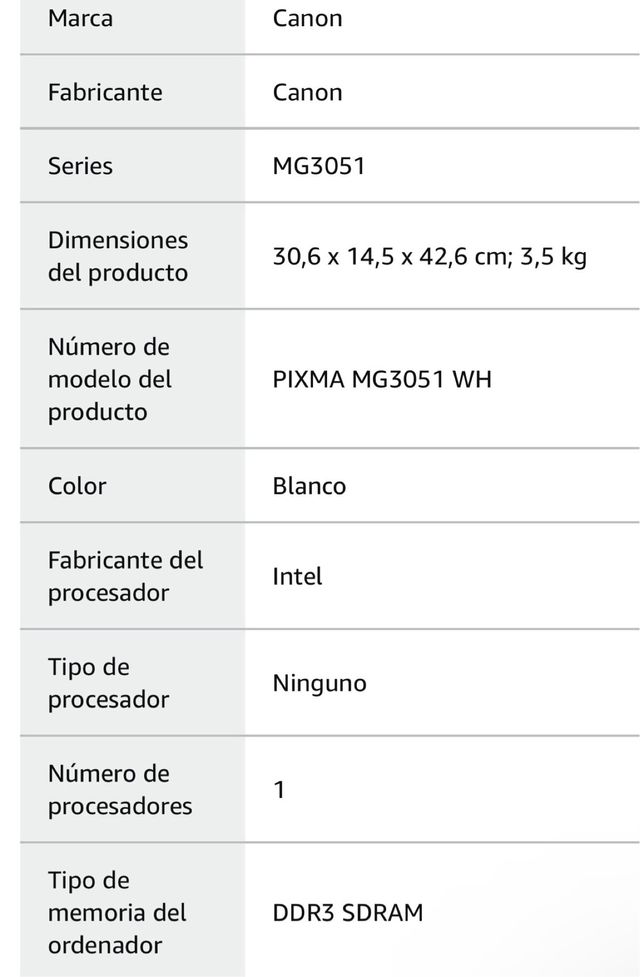Select the Intel processor manufacturer value

pos(297,576)
